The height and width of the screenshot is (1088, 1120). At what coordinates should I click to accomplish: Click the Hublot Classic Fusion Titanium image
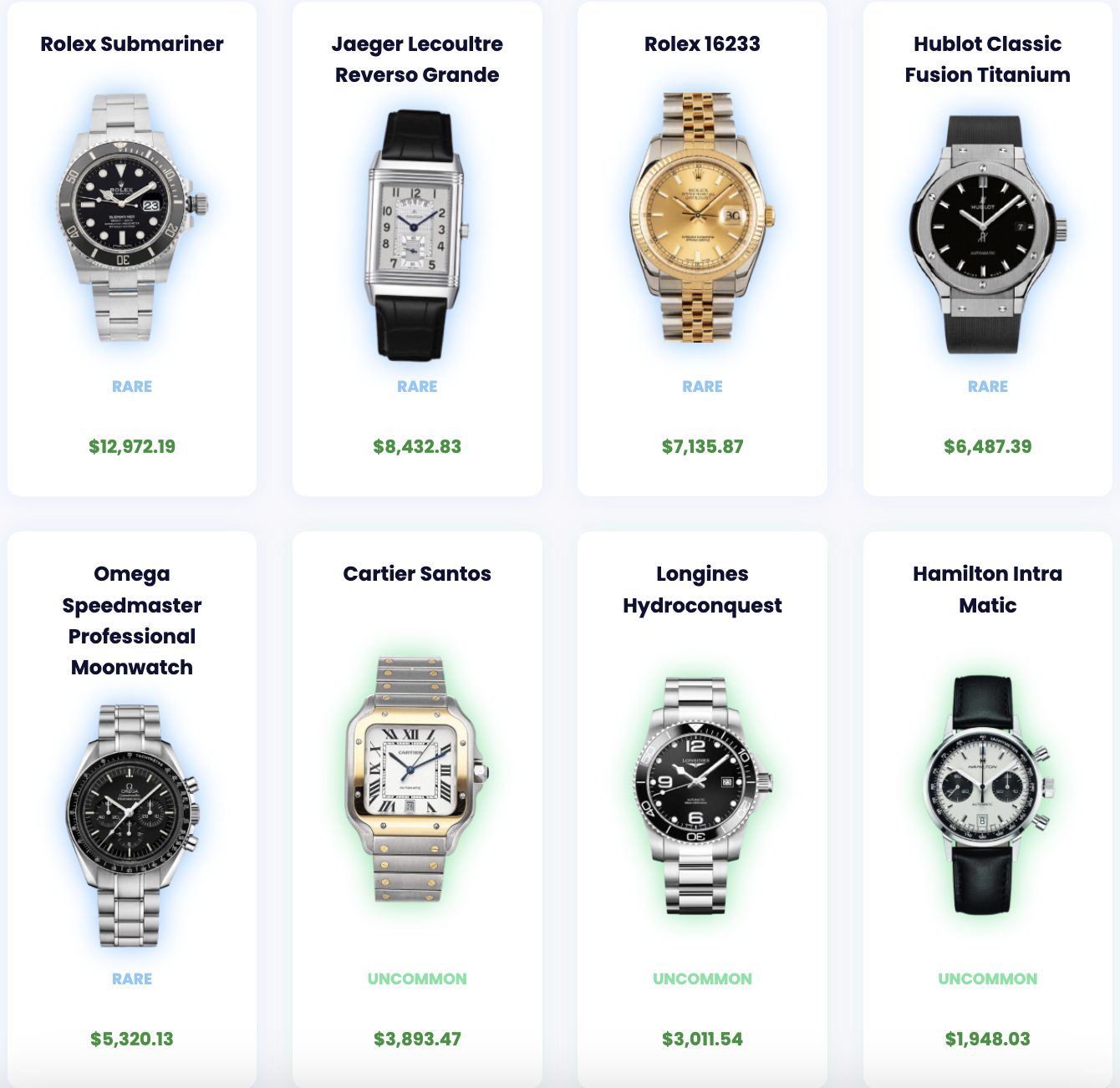987,235
